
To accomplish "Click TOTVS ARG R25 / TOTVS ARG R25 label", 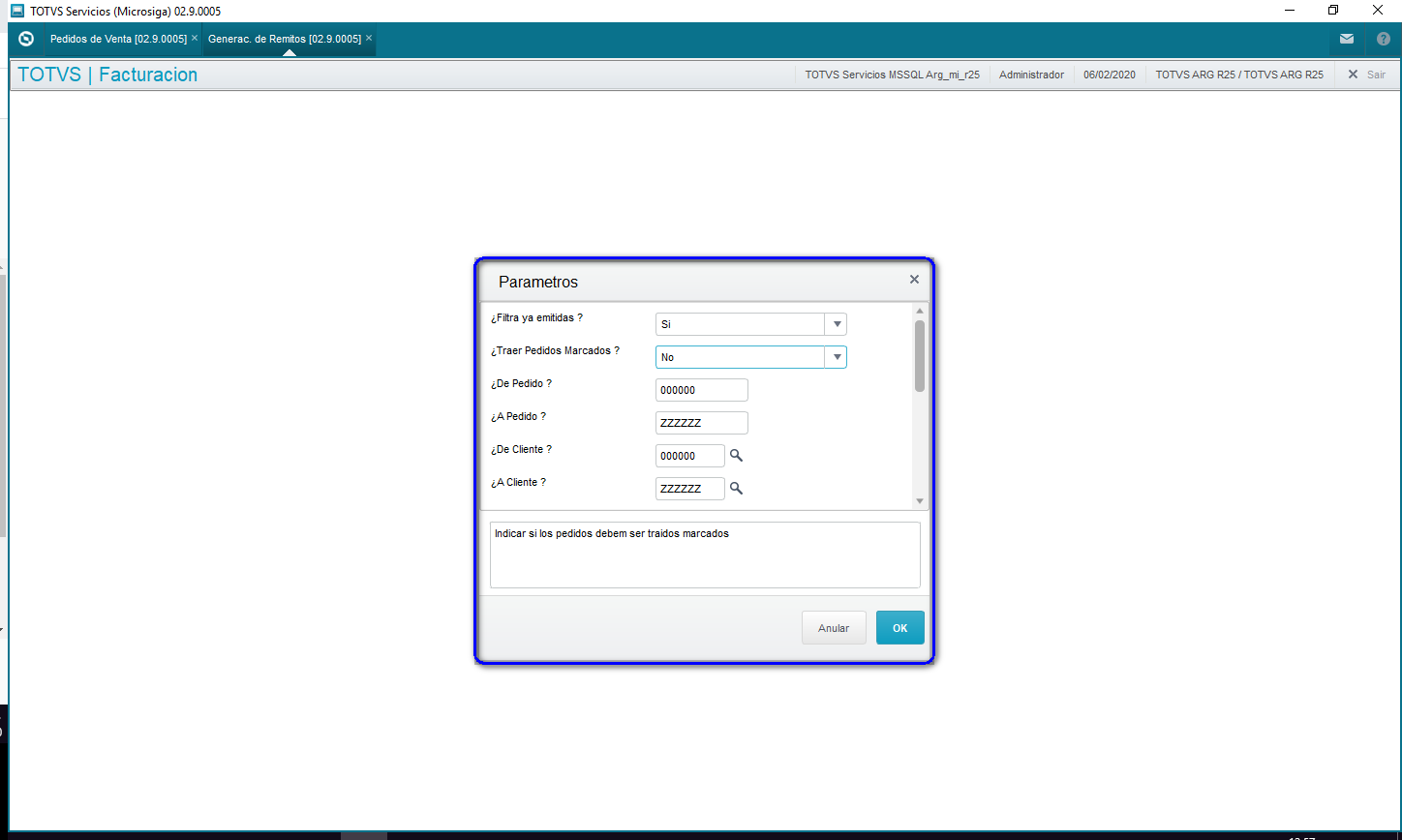I will pos(1239,75).
